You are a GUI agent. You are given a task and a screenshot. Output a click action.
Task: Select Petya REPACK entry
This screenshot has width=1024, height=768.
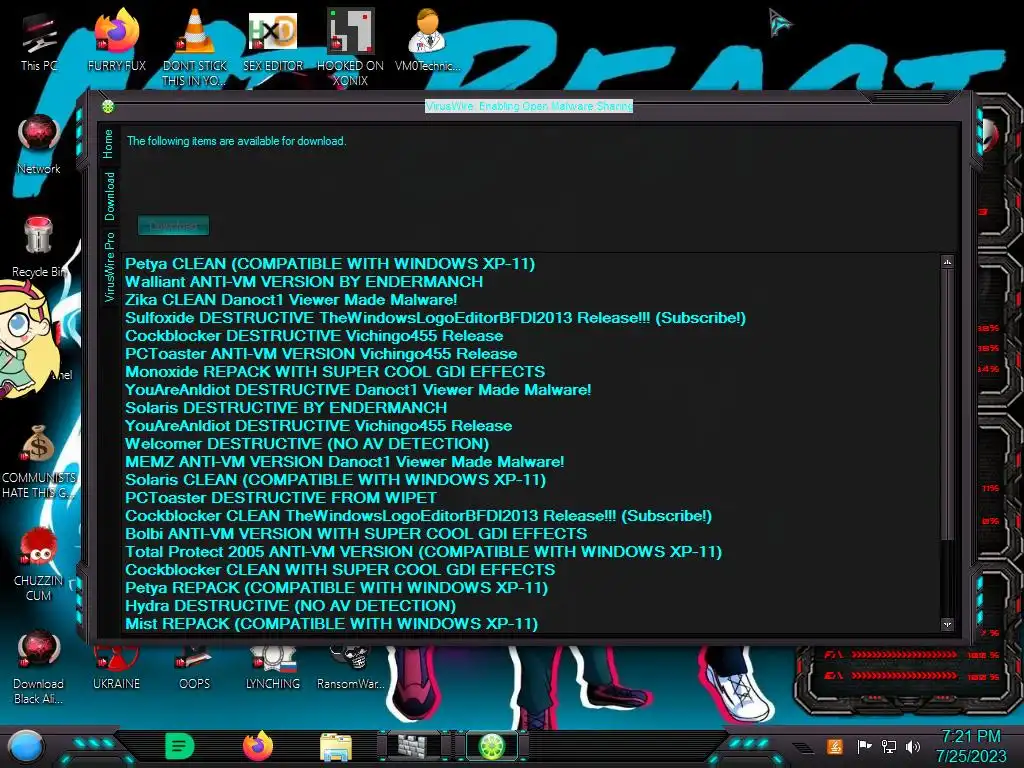pos(336,588)
